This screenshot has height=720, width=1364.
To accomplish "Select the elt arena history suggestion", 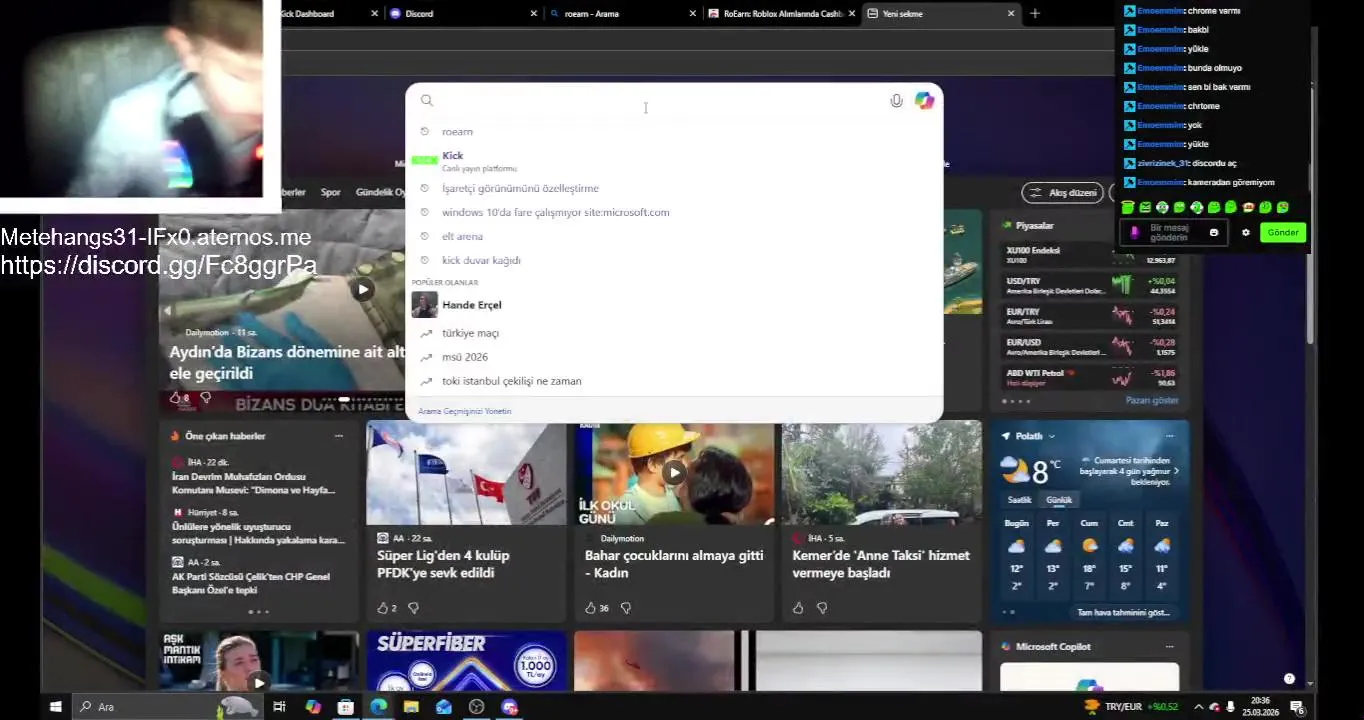I will tap(674, 236).
